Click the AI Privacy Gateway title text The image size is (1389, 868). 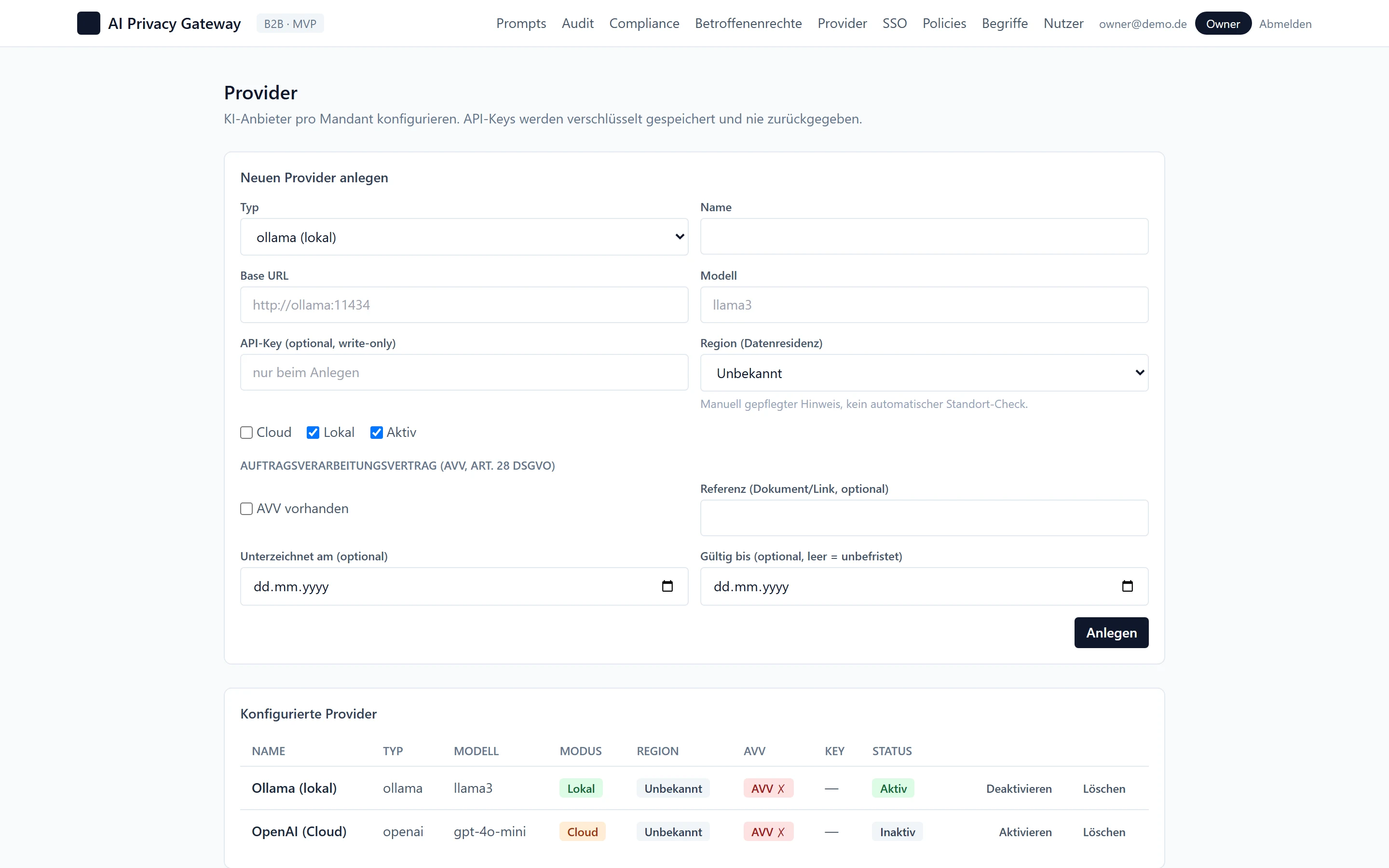click(175, 24)
